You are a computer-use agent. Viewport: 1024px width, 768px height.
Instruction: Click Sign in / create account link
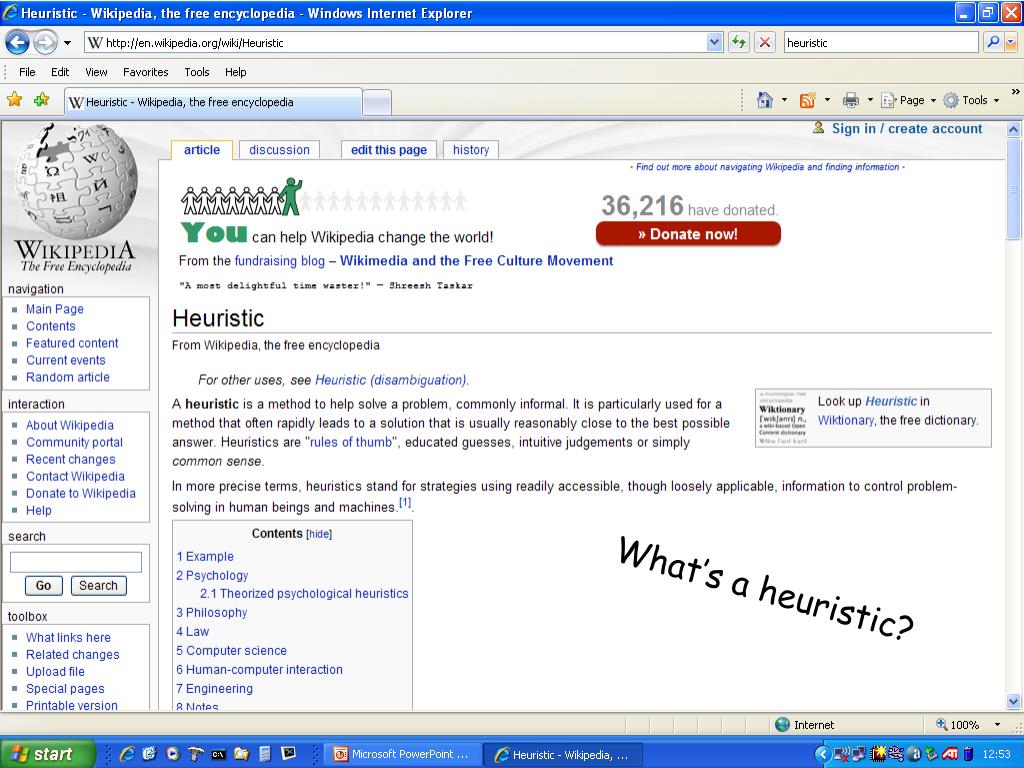pos(906,129)
